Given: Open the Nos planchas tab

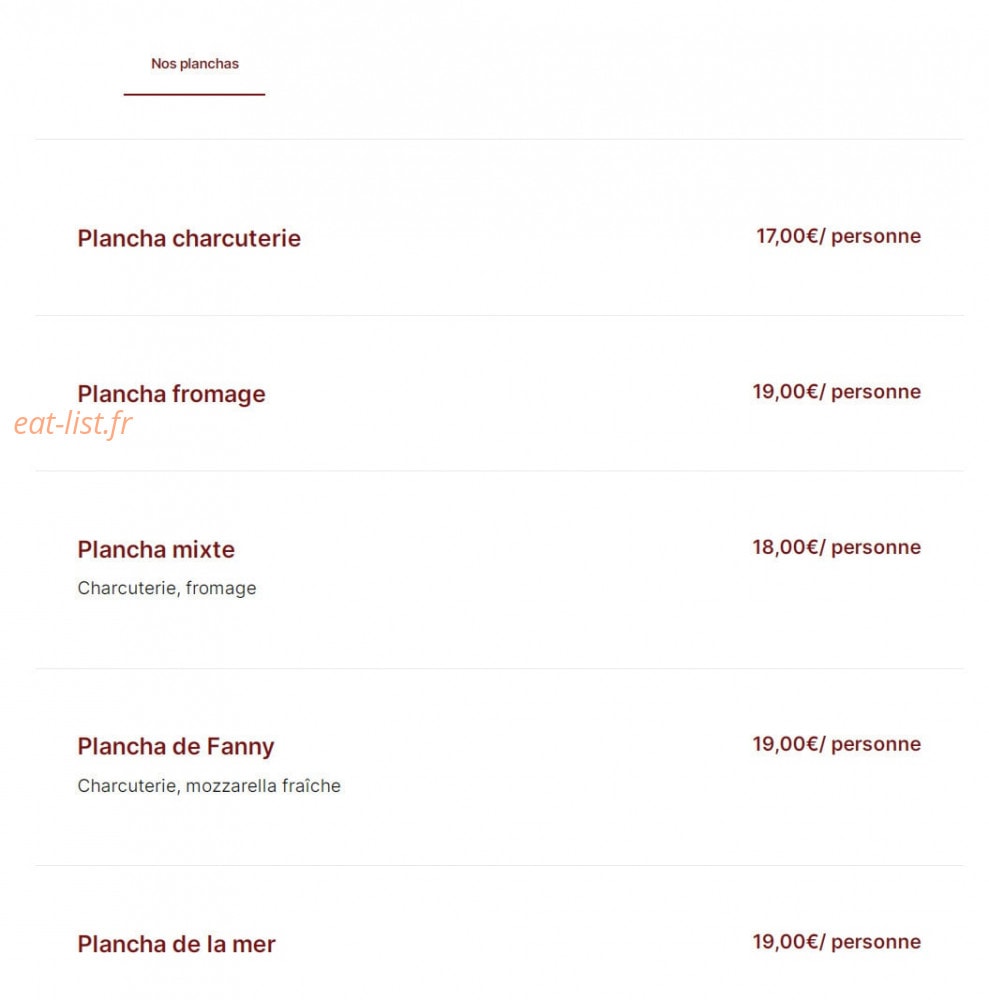Looking at the screenshot, I should (194, 64).
